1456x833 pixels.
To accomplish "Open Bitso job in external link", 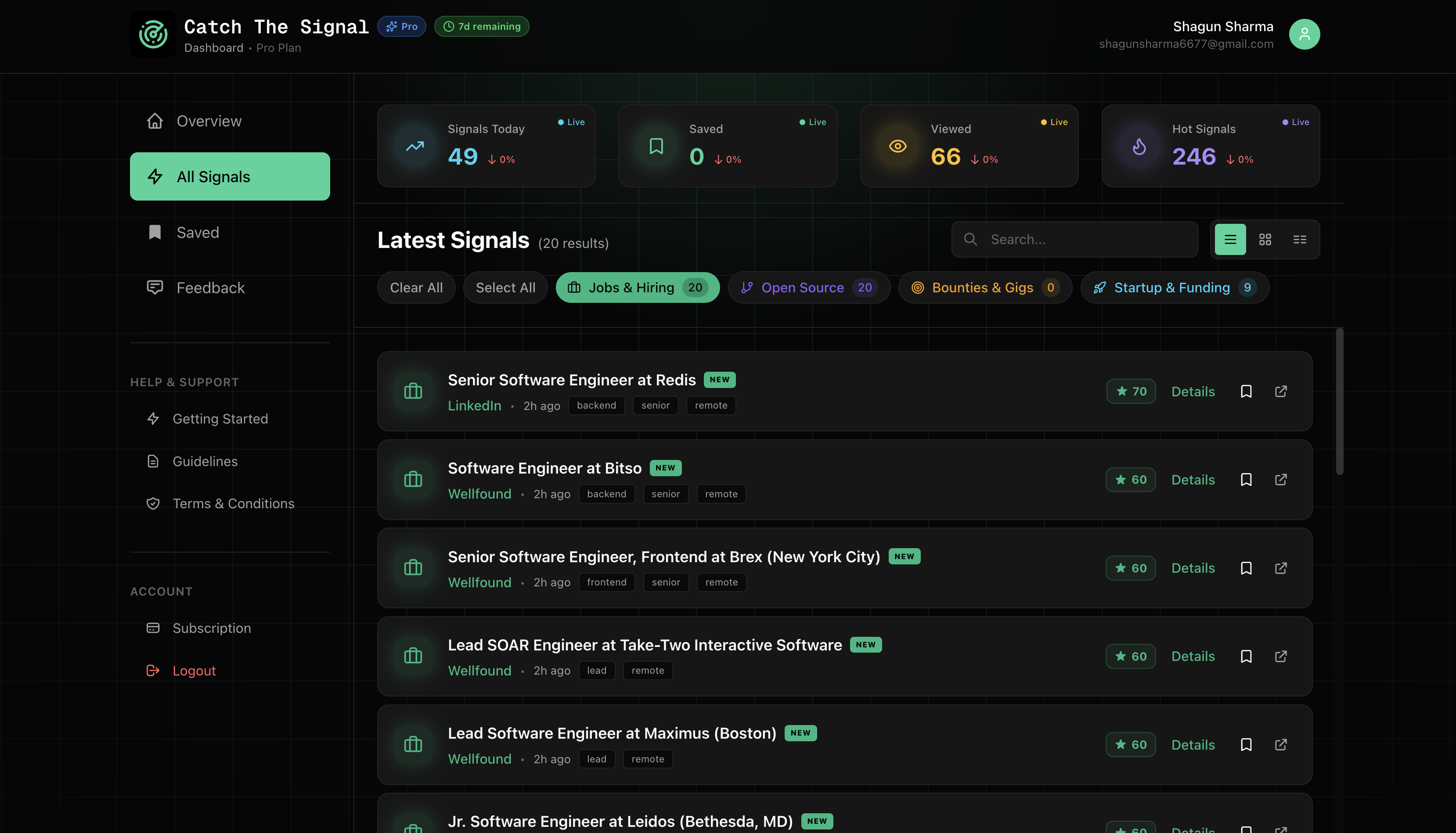I will click(1280, 479).
